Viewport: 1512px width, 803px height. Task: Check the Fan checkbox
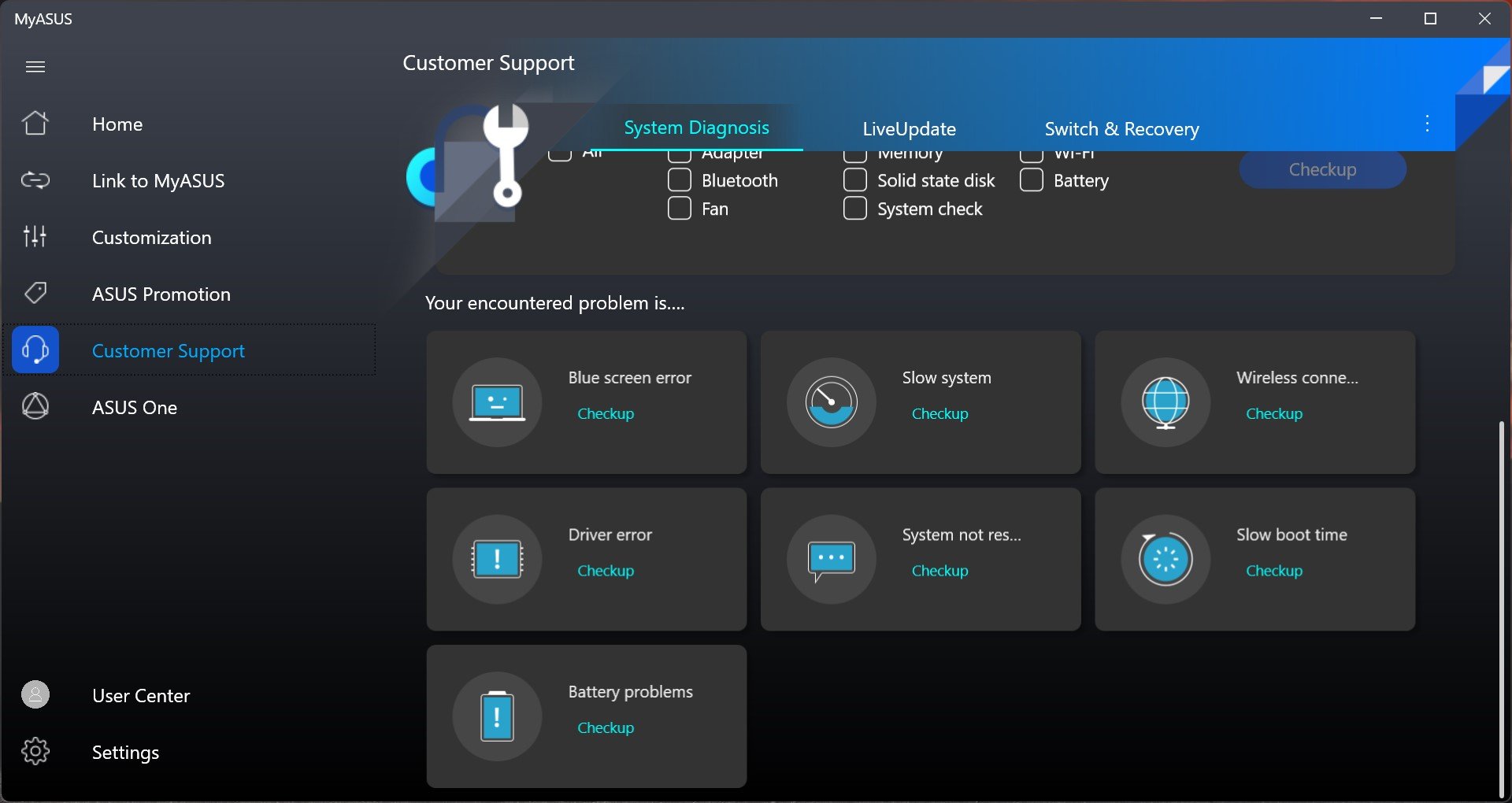(680, 209)
